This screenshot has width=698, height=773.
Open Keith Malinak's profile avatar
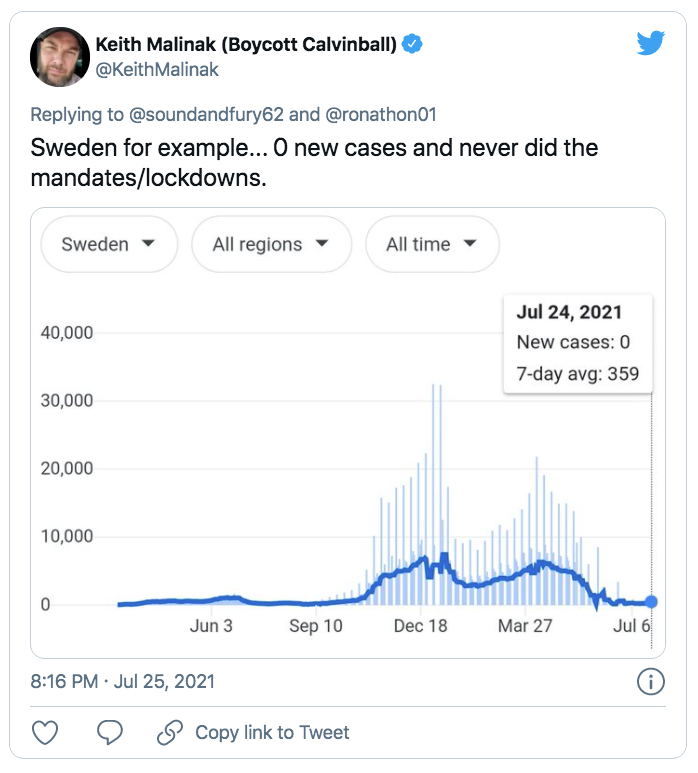58,56
